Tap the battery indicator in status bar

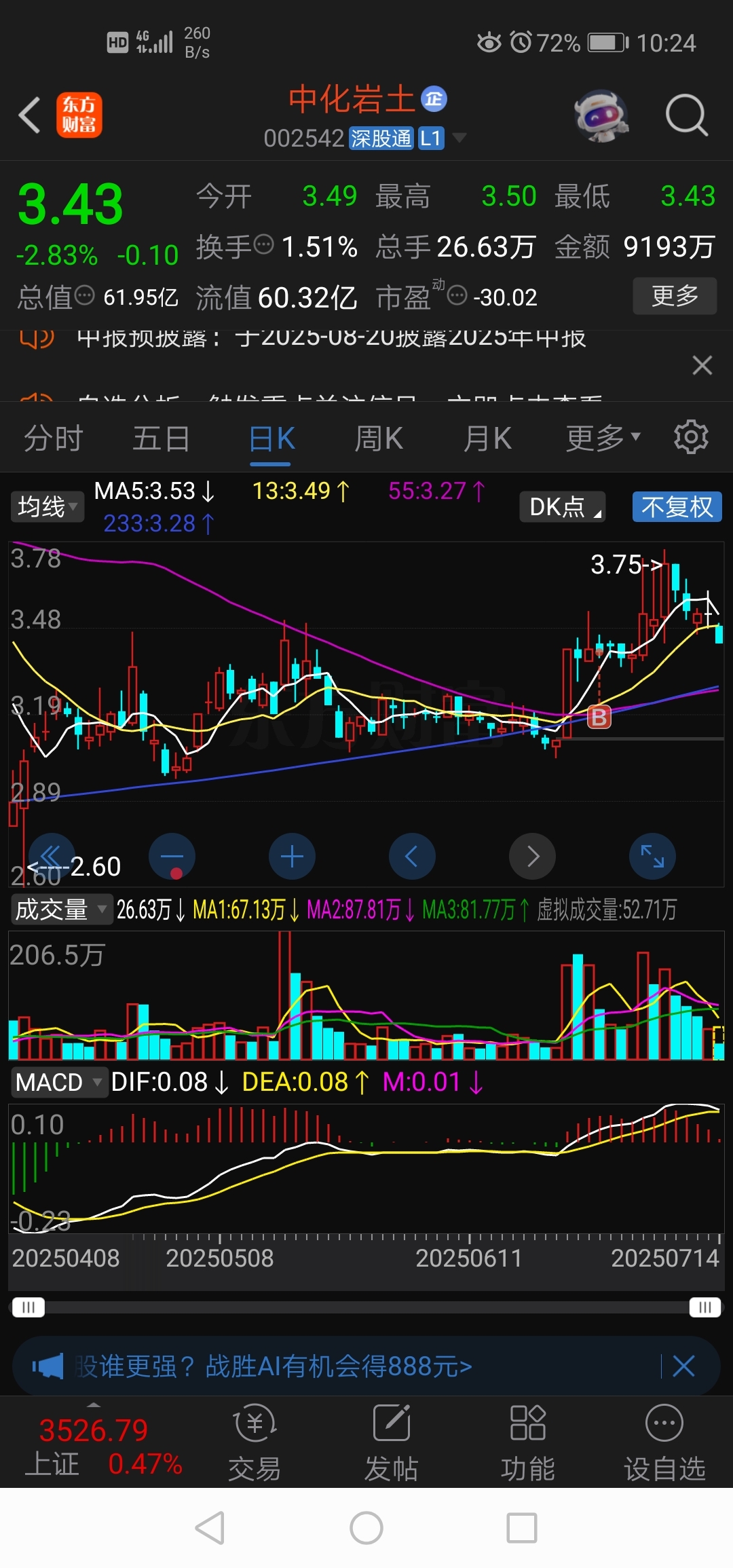tap(608, 43)
